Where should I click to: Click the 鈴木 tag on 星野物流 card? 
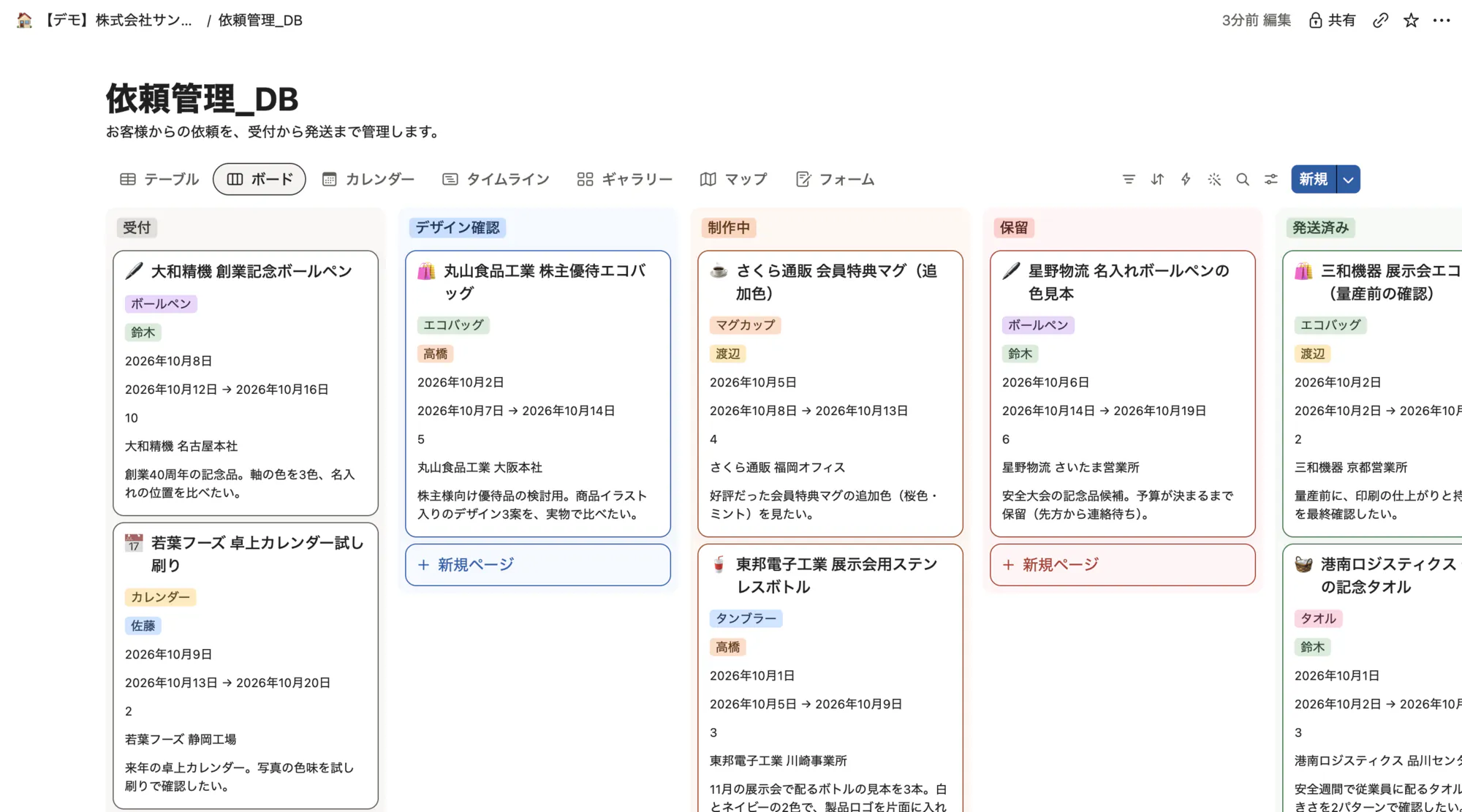pyautogui.click(x=1020, y=354)
